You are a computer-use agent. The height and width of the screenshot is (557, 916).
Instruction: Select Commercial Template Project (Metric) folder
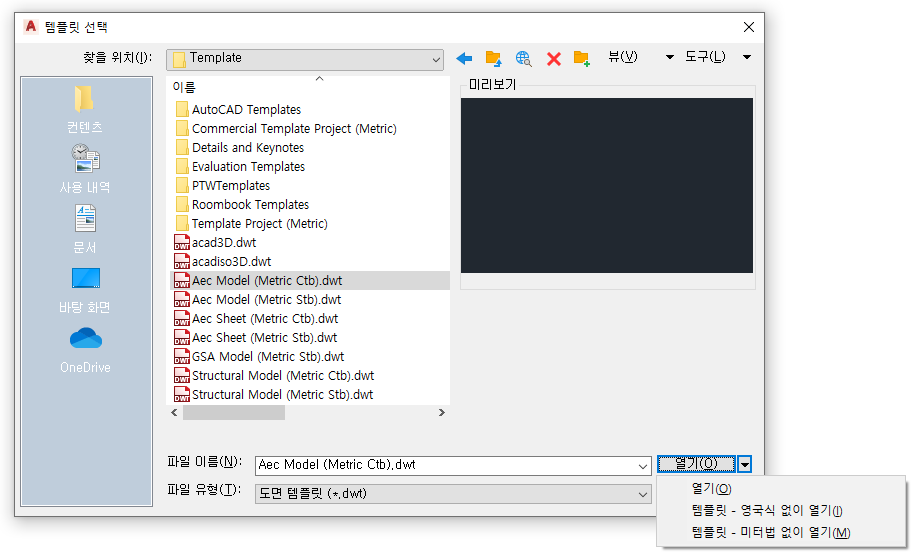[286, 129]
